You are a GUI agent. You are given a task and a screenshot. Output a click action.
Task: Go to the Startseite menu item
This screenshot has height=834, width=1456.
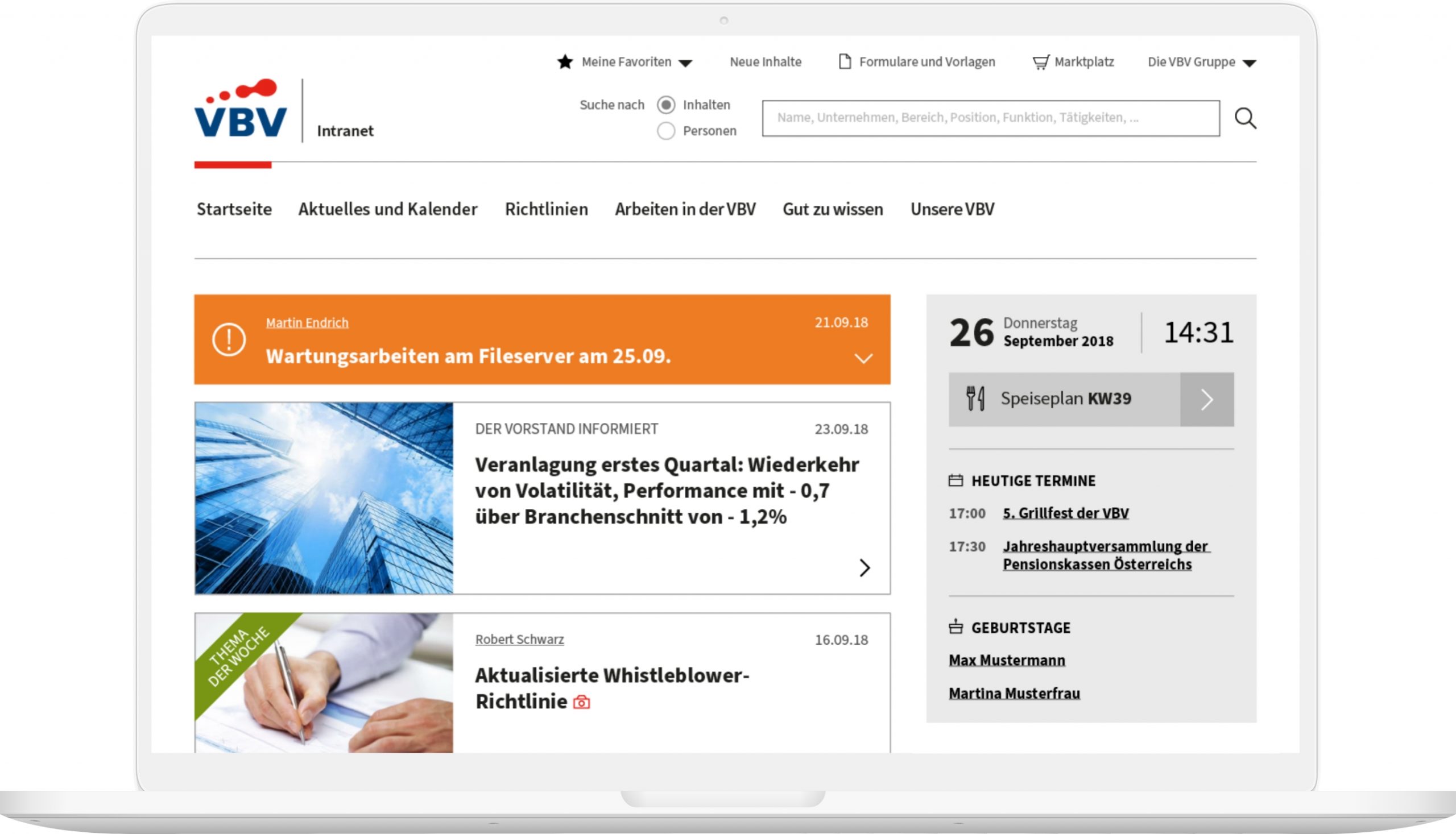[234, 209]
